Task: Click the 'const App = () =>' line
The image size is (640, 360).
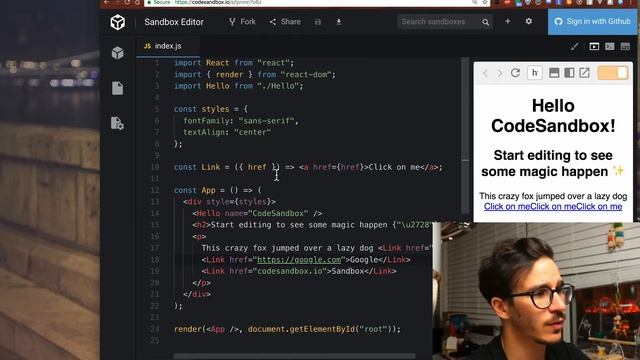Action: 218,190
